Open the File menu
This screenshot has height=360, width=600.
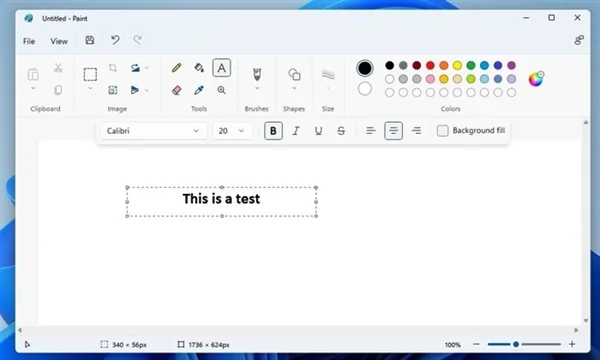pyautogui.click(x=29, y=41)
